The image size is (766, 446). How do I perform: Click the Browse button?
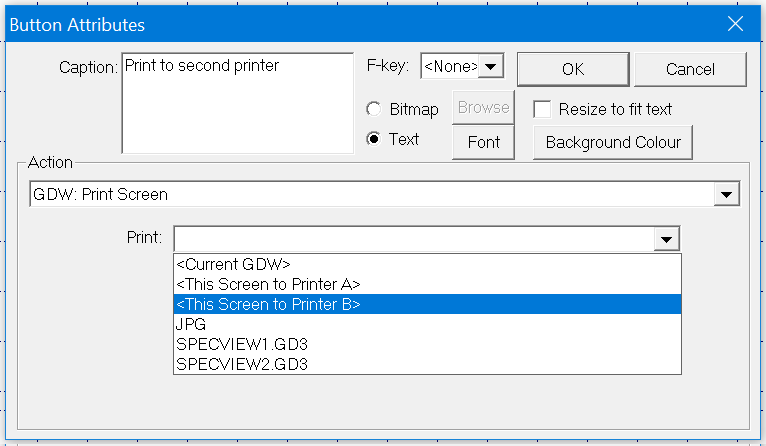point(484,108)
